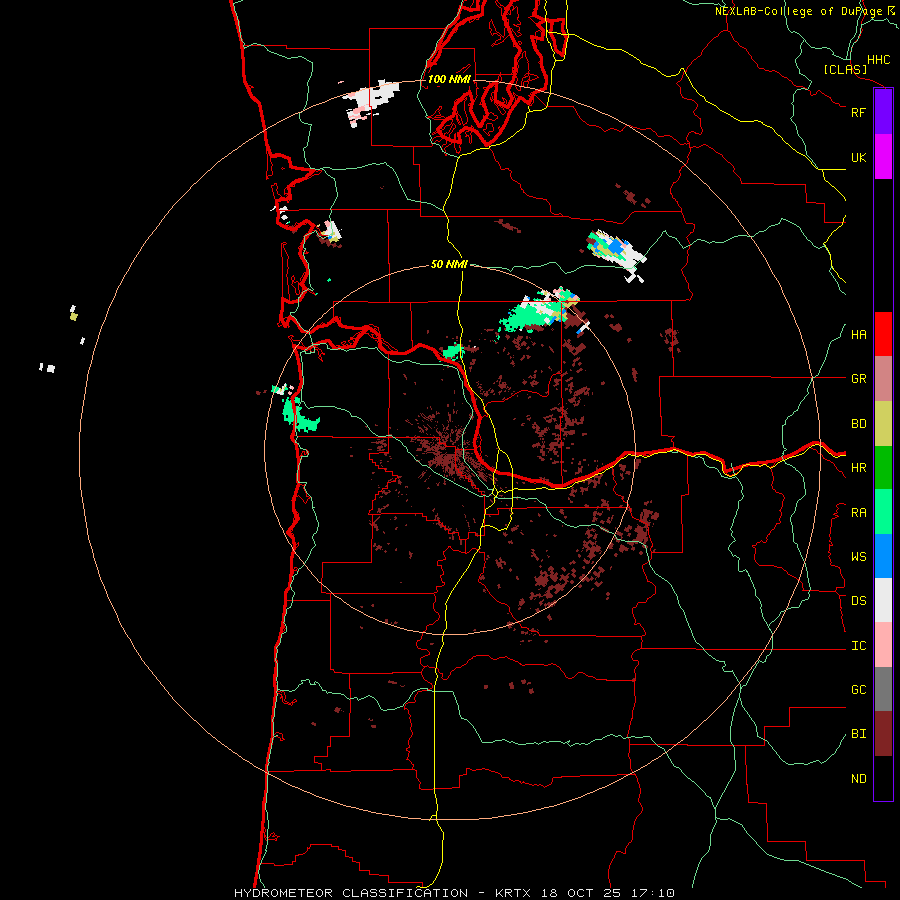The height and width of the screenshot is (900, 900).
Task: Click the GC legend label
Action: point(859,690)
